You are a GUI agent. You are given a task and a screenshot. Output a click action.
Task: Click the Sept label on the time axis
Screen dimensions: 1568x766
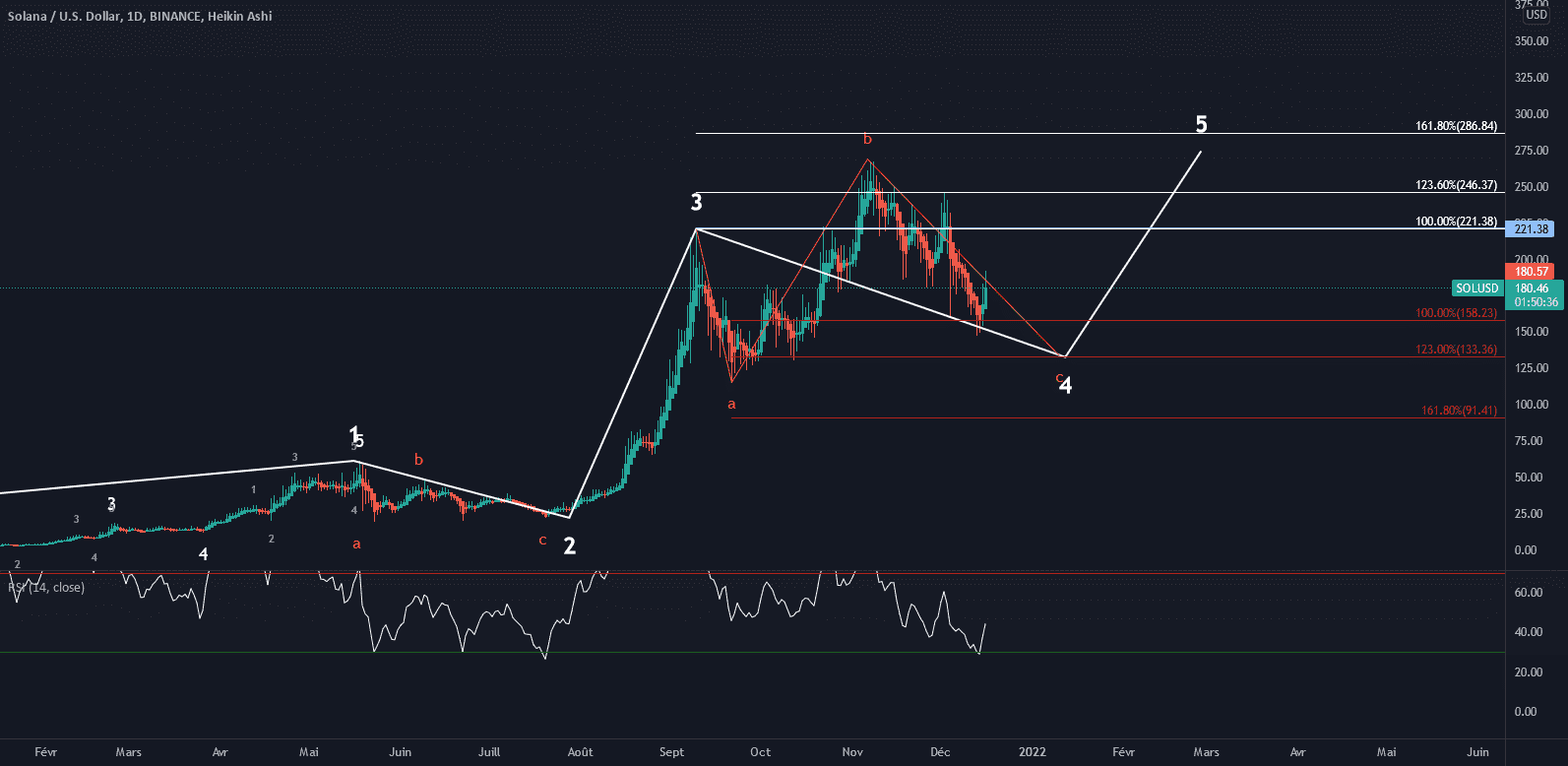(672, 752)
